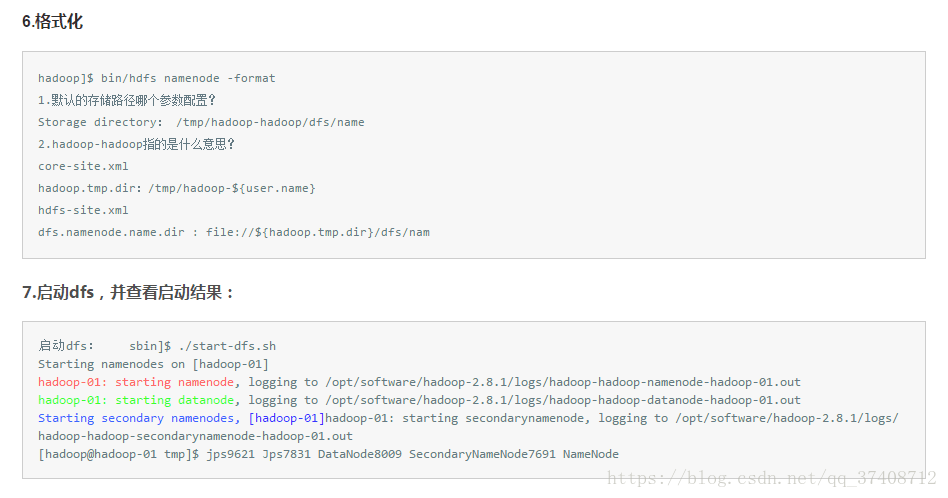Screen dimensions: 948x498
Task: Click the secondarynamenode-hadoop-01.out log filename
Action: [x=195, y=436]
